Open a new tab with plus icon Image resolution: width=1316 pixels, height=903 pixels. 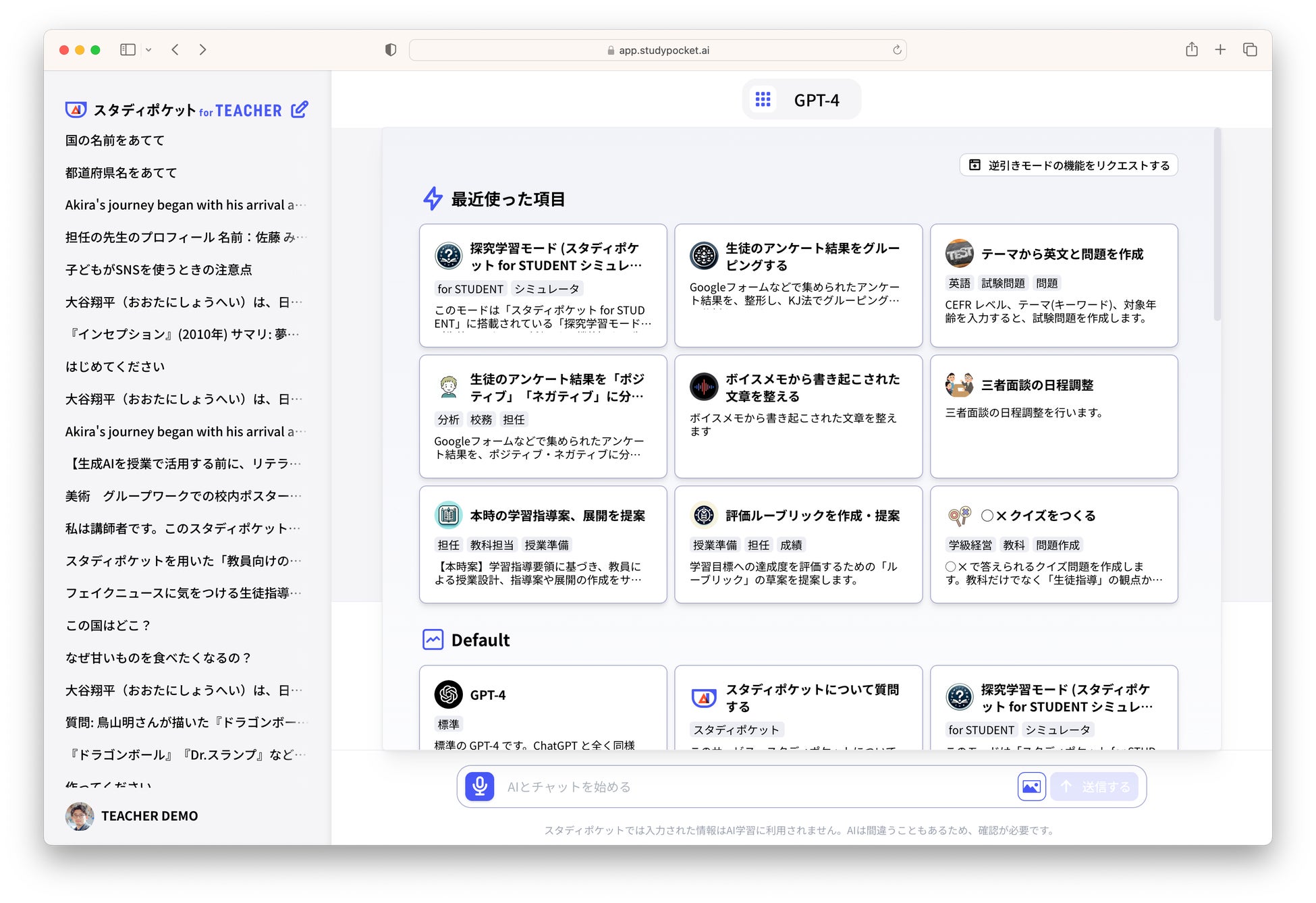coord(1220,49)
